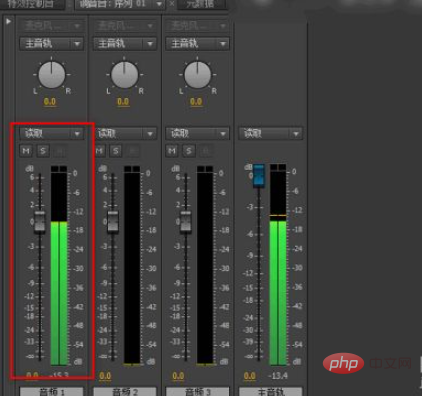Open 音频 3 读取 automation dropdown
This screenshot has width=422, height=396.
click(197, 134)
